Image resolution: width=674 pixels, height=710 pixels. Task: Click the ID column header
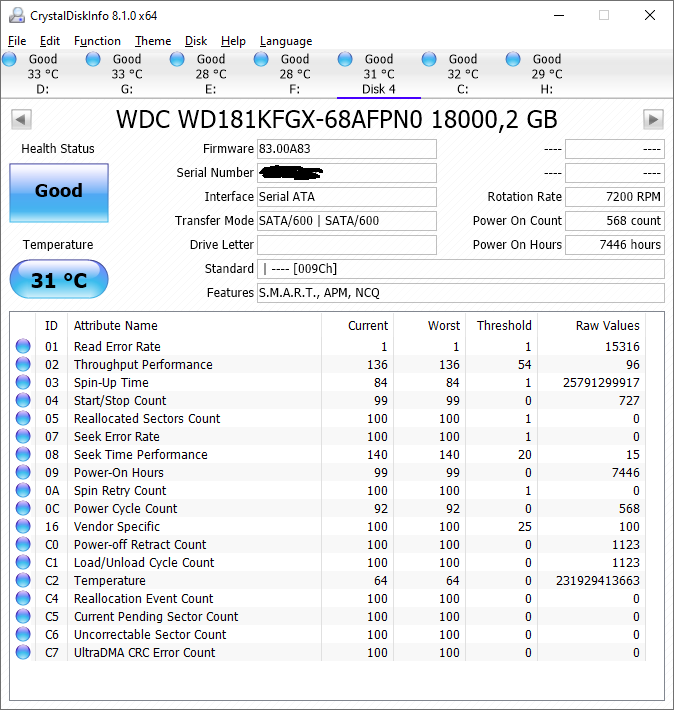(x=52, y=326)
